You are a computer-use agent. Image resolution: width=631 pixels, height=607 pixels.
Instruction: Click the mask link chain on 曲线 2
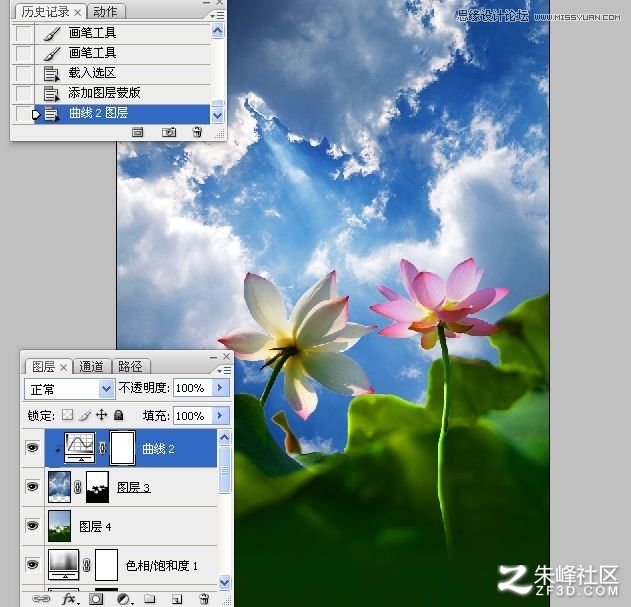click(x=103, y=448)
